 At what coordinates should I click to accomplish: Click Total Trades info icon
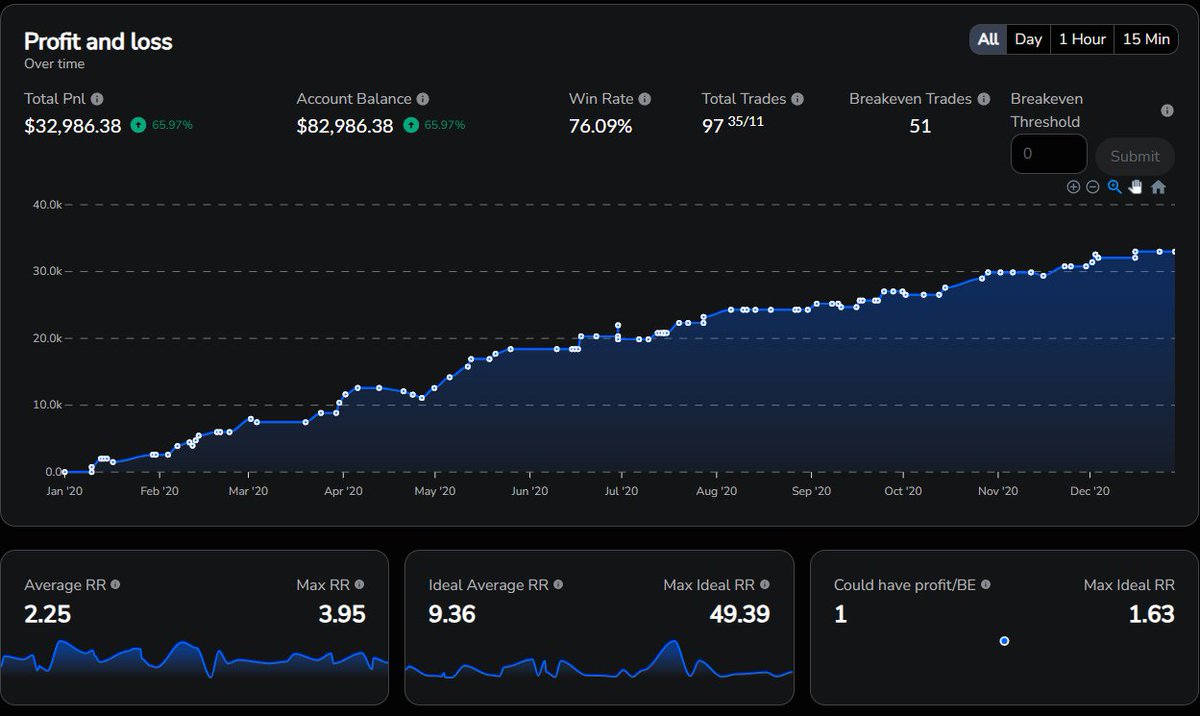click(797, 99)
